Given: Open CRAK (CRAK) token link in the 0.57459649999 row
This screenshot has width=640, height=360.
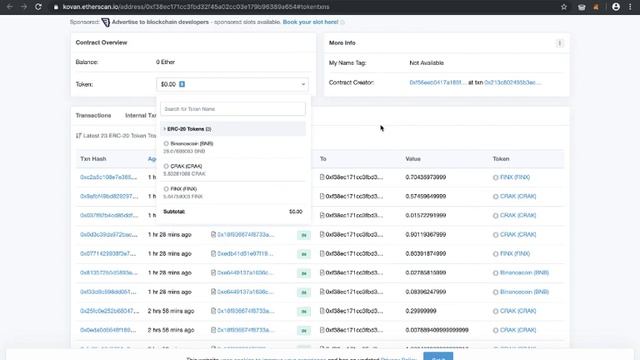Looking at the screenshot, I should coord(518,196).
